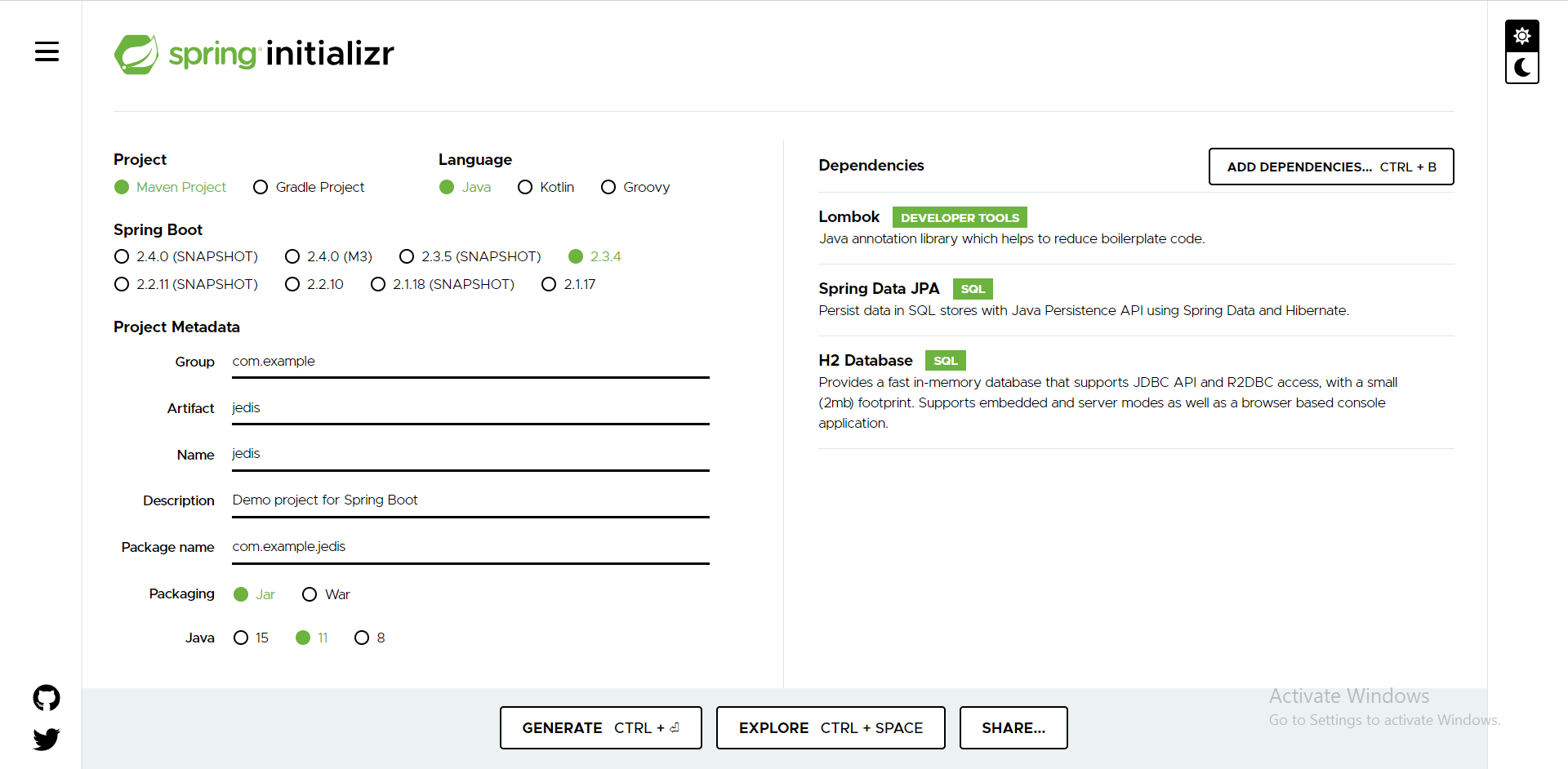Click the Spring Data JPA description text
The width and height of the screenshot is (1568, 769).
(1084, 311)
